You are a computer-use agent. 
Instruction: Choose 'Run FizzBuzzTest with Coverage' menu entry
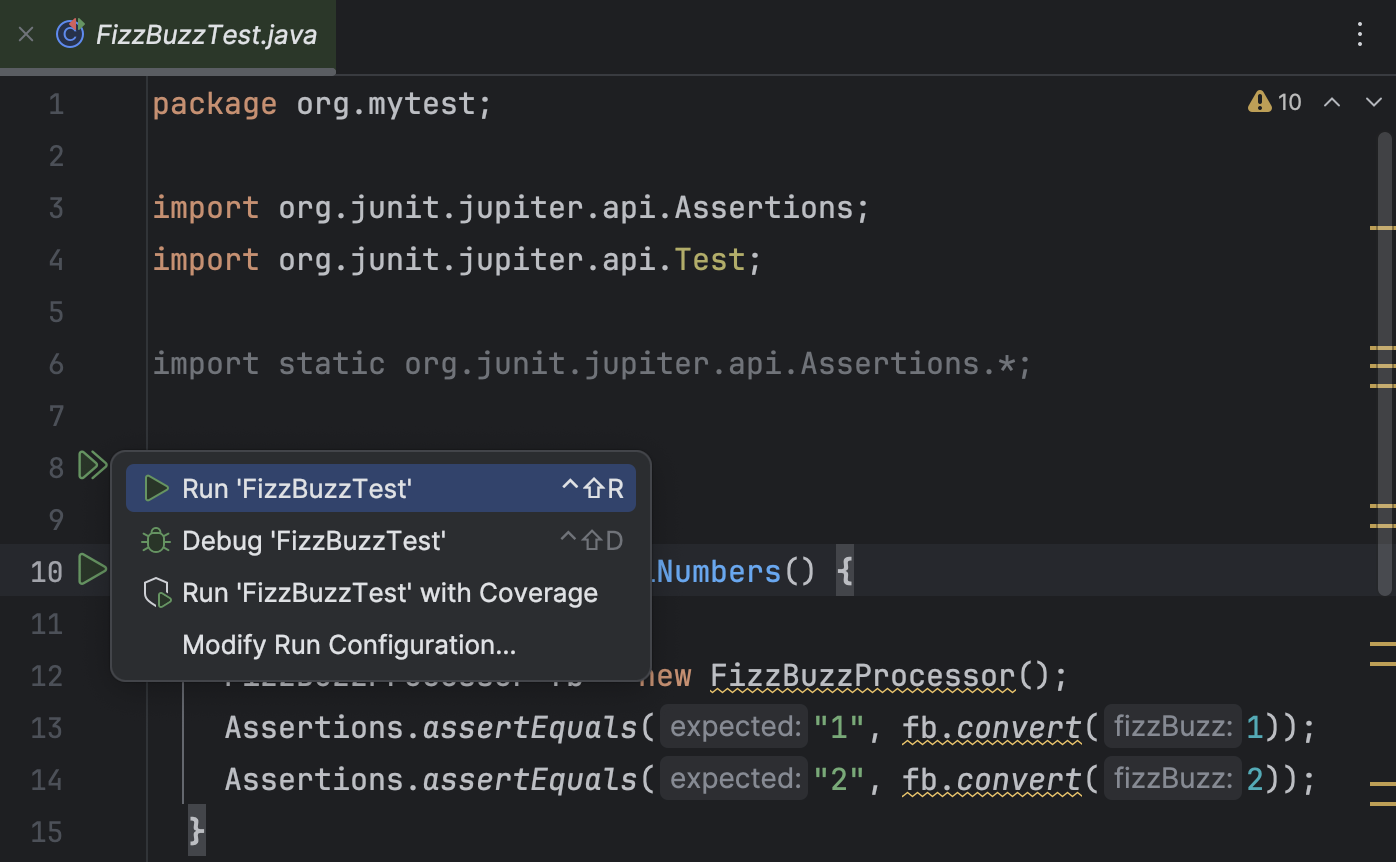[x=390, y=592]
